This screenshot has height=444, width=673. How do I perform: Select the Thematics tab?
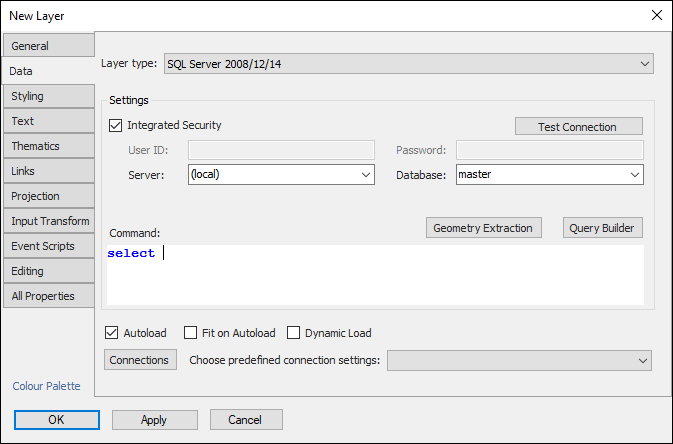point(48,146)
